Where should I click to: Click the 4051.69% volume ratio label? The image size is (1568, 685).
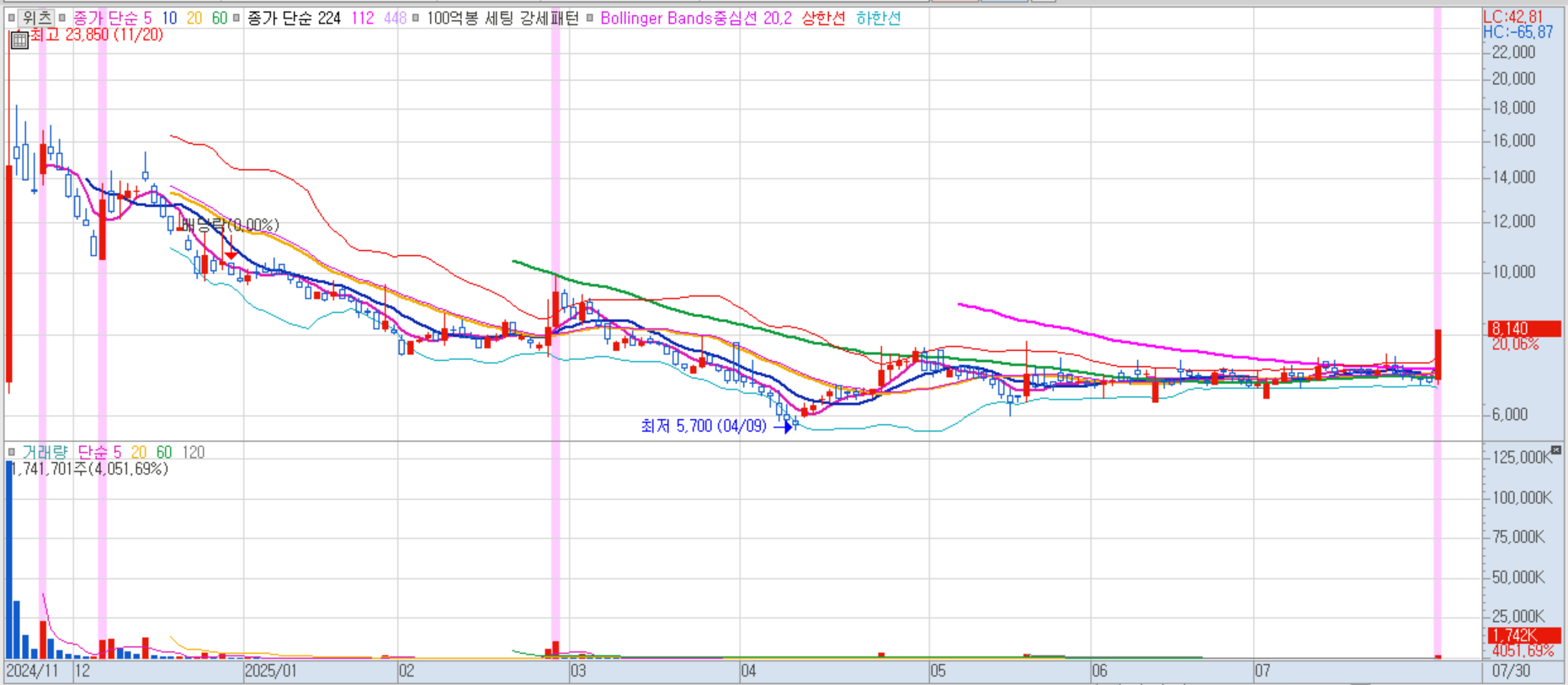click(1523, 650)
